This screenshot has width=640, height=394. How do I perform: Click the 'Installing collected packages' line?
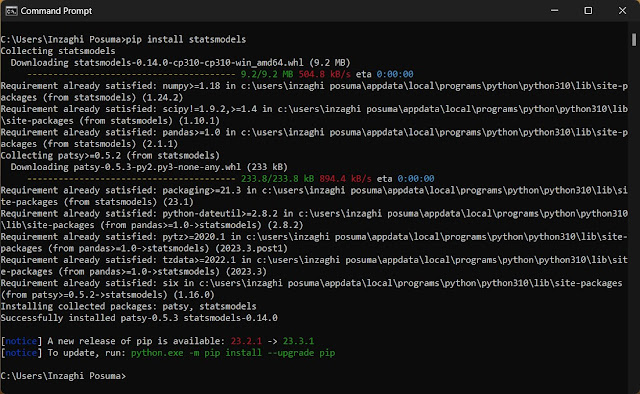tap(129, 306)
